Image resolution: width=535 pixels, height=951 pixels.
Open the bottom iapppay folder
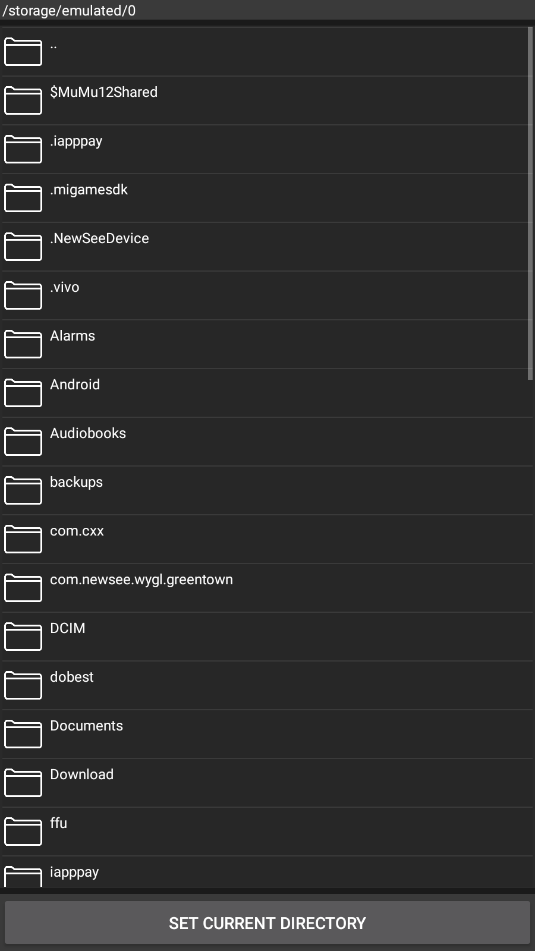coord(267,873)
